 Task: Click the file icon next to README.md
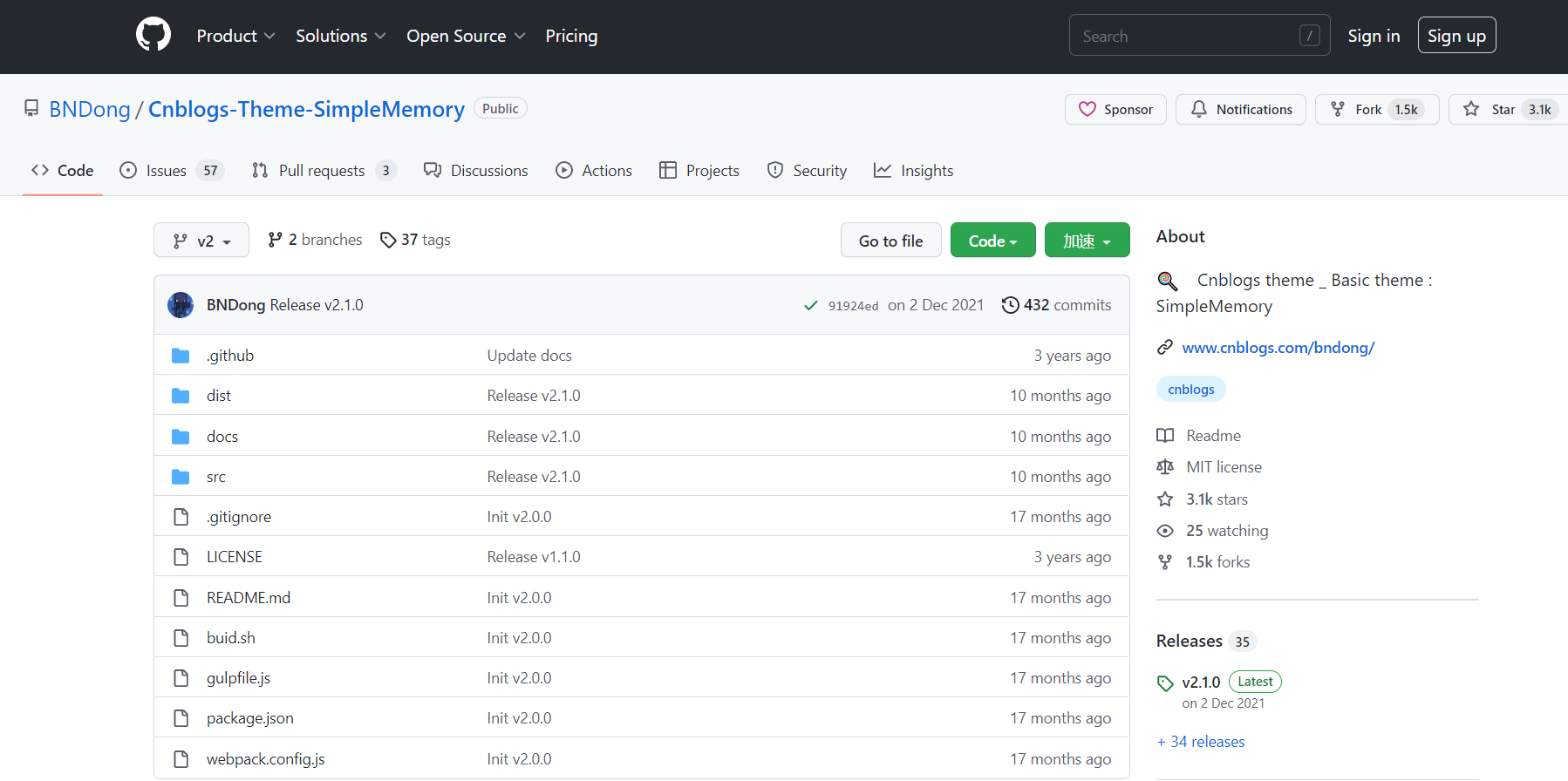(x=181, y=598)
